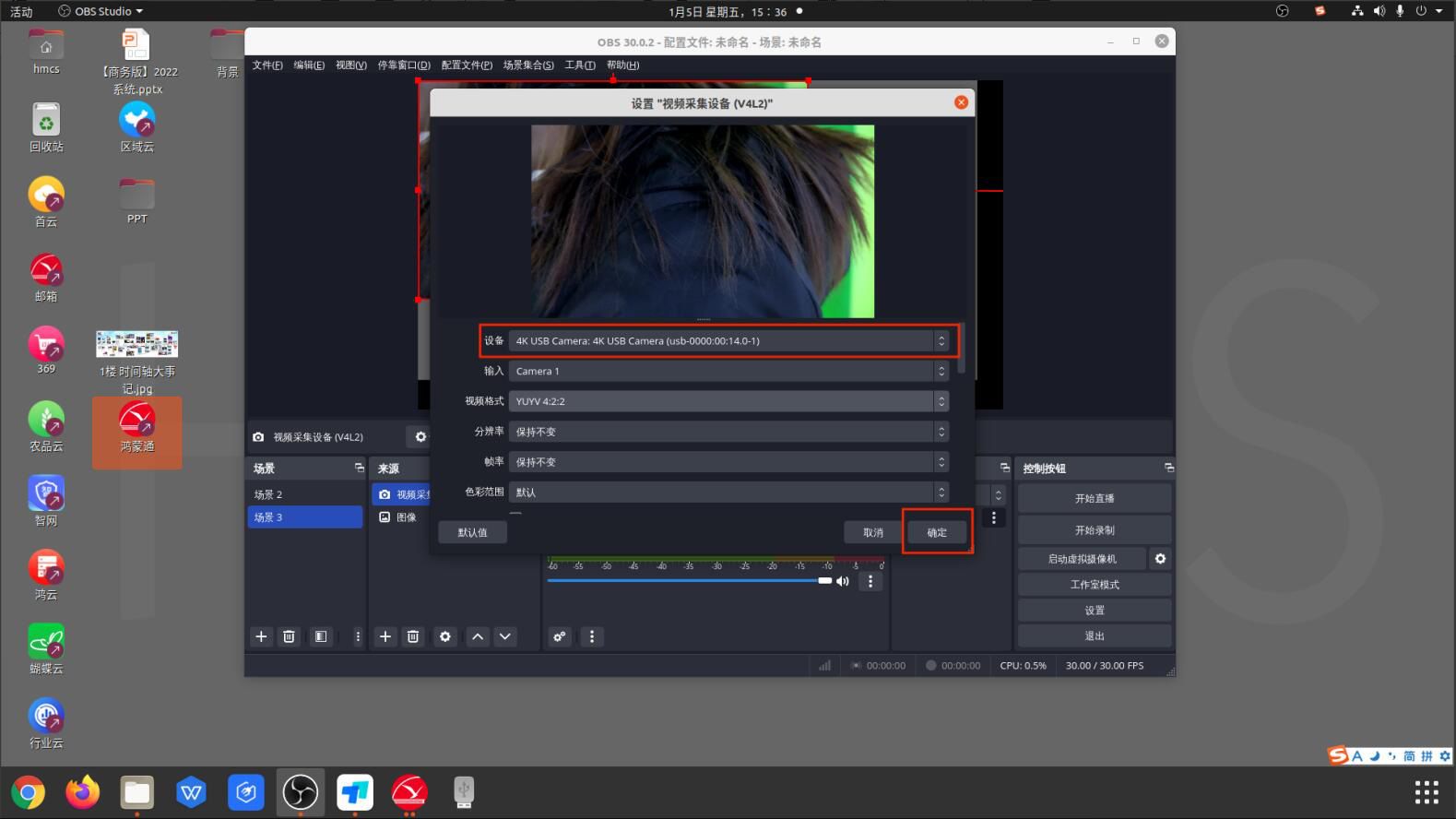Open the 设备 device dropdown

point(728,341)
